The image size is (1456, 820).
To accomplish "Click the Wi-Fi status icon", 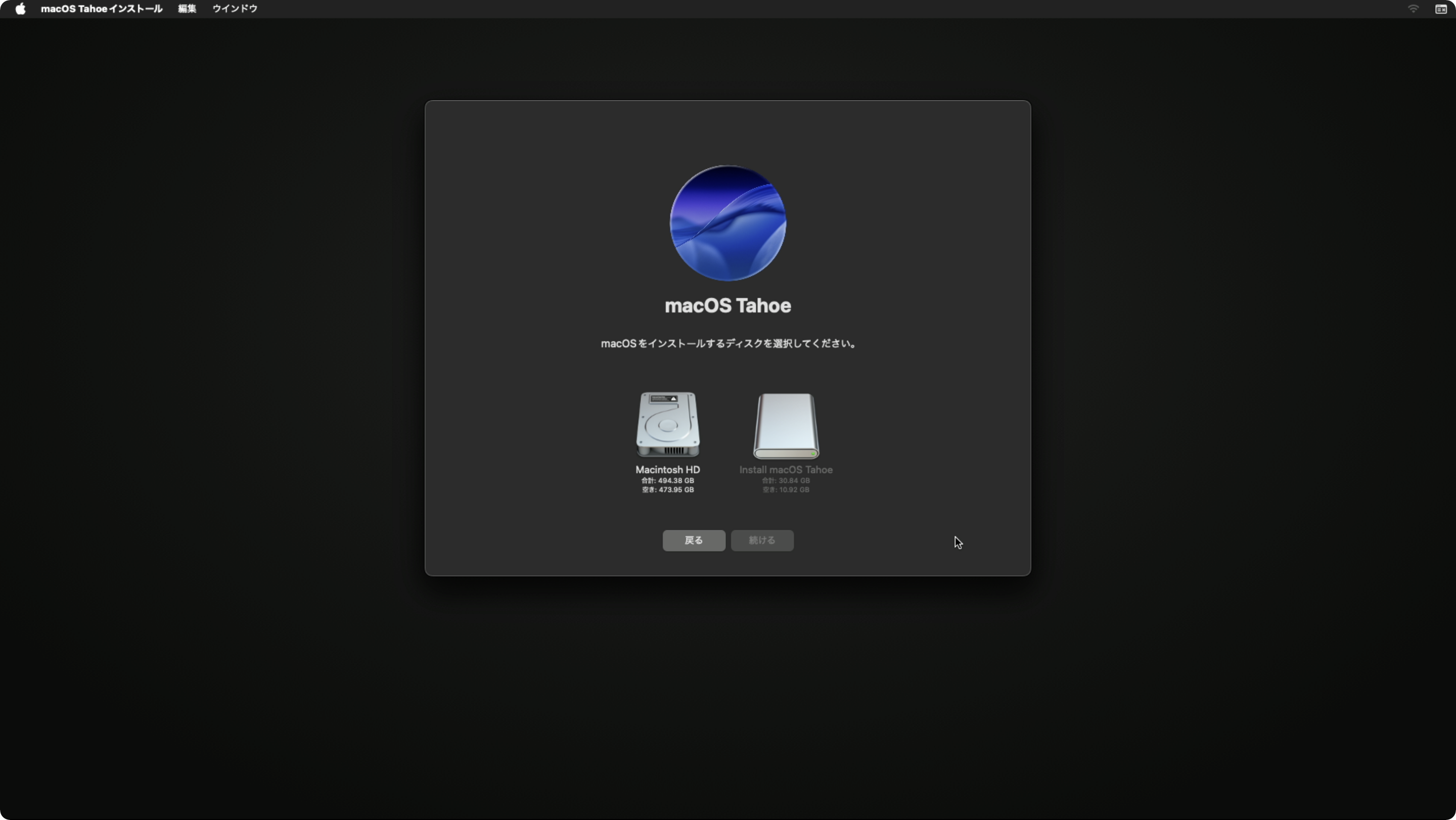I will [1413, 9].
